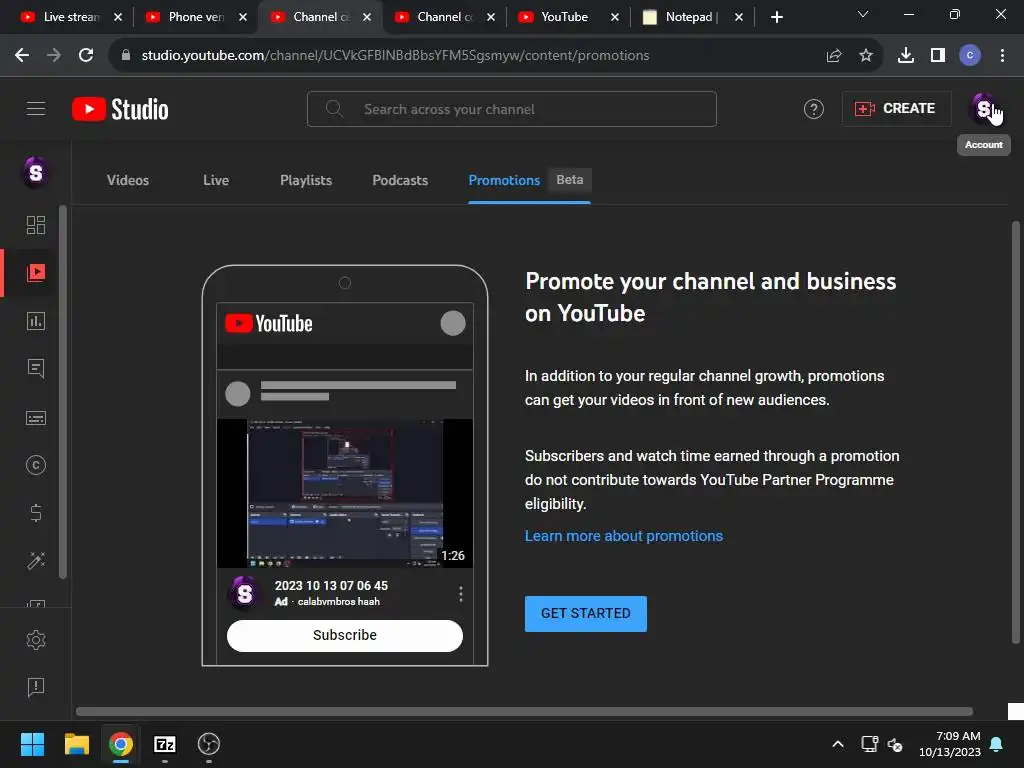Open browser downloads icon
Image resolution: width=1024 pixels, height=768 pixels.
click(x=906, y=56)
